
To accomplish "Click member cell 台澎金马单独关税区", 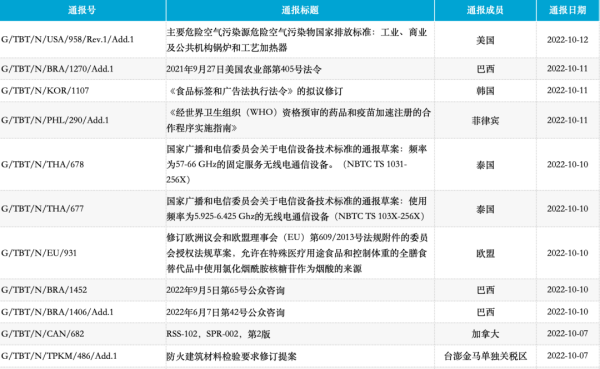I will (485, 356).
